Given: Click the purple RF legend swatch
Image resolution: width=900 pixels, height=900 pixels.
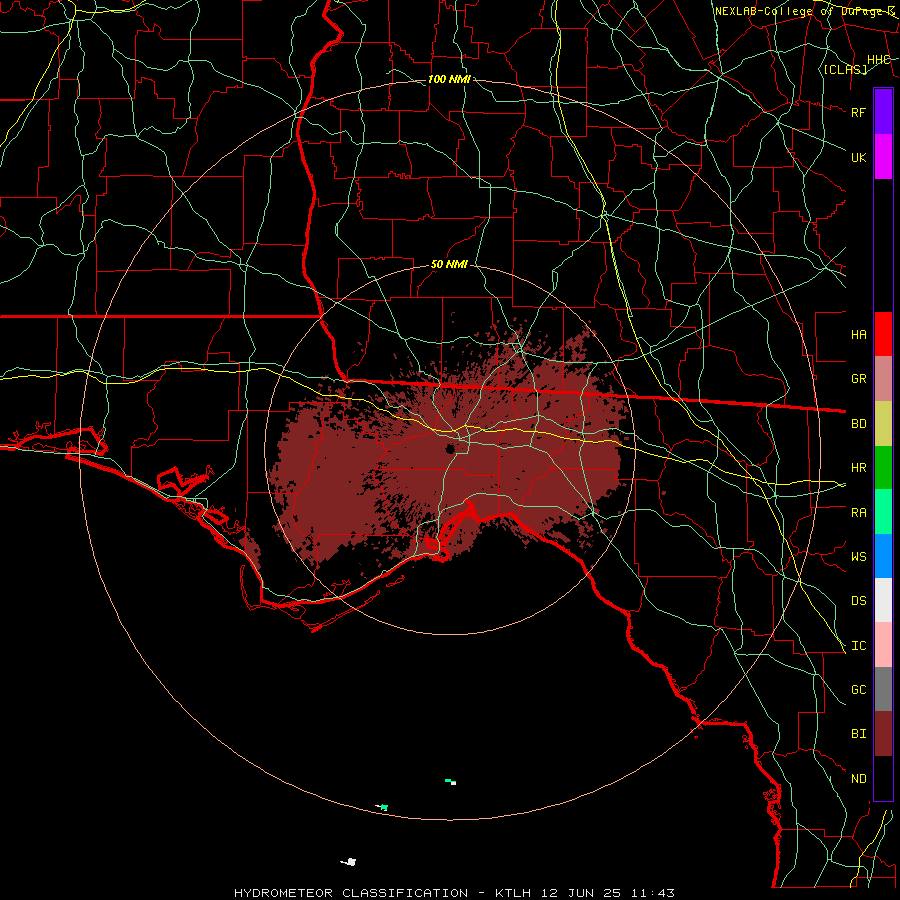Looking at the screenshot, I should [883, 111].
